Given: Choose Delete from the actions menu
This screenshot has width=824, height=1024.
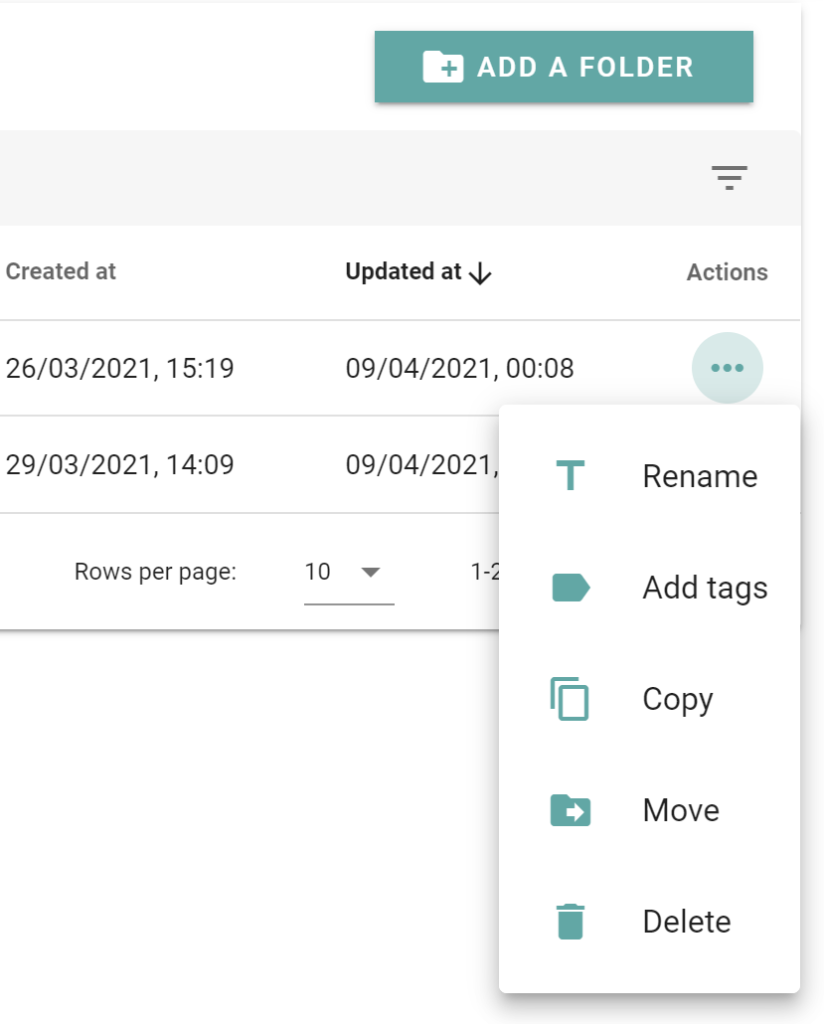Looking at the screenshot, I should pos(649,921).
